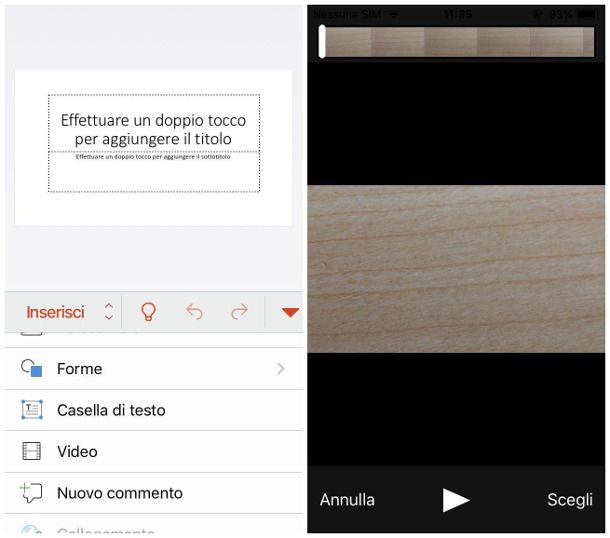The image size is (610, 538).
Task: Undo the last action with the back arrow
Action: (194, 312)
